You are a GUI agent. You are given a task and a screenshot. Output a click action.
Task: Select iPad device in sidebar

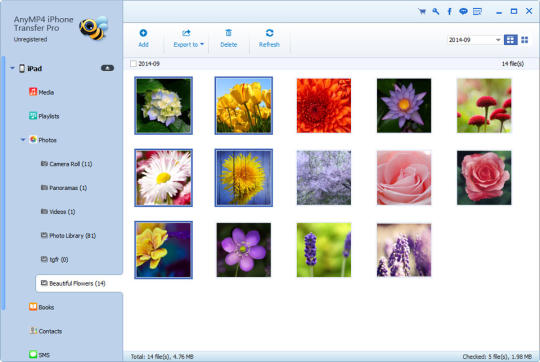[34, 69]
